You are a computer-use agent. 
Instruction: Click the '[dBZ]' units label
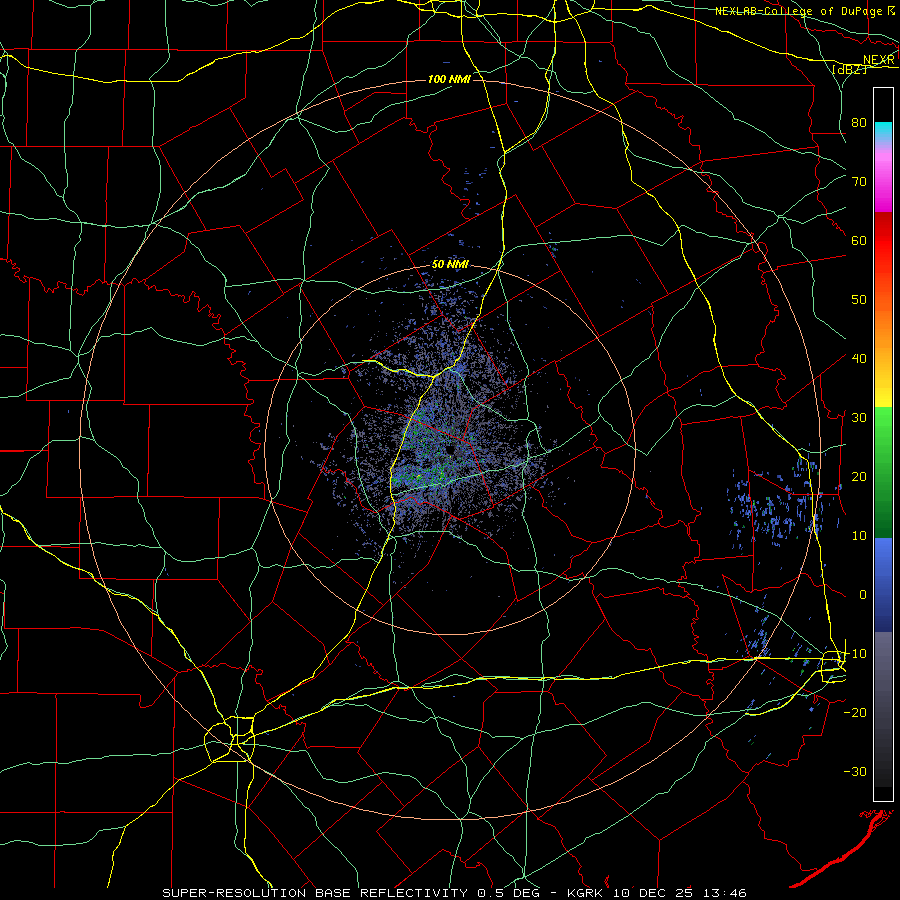tap(850, 69)
